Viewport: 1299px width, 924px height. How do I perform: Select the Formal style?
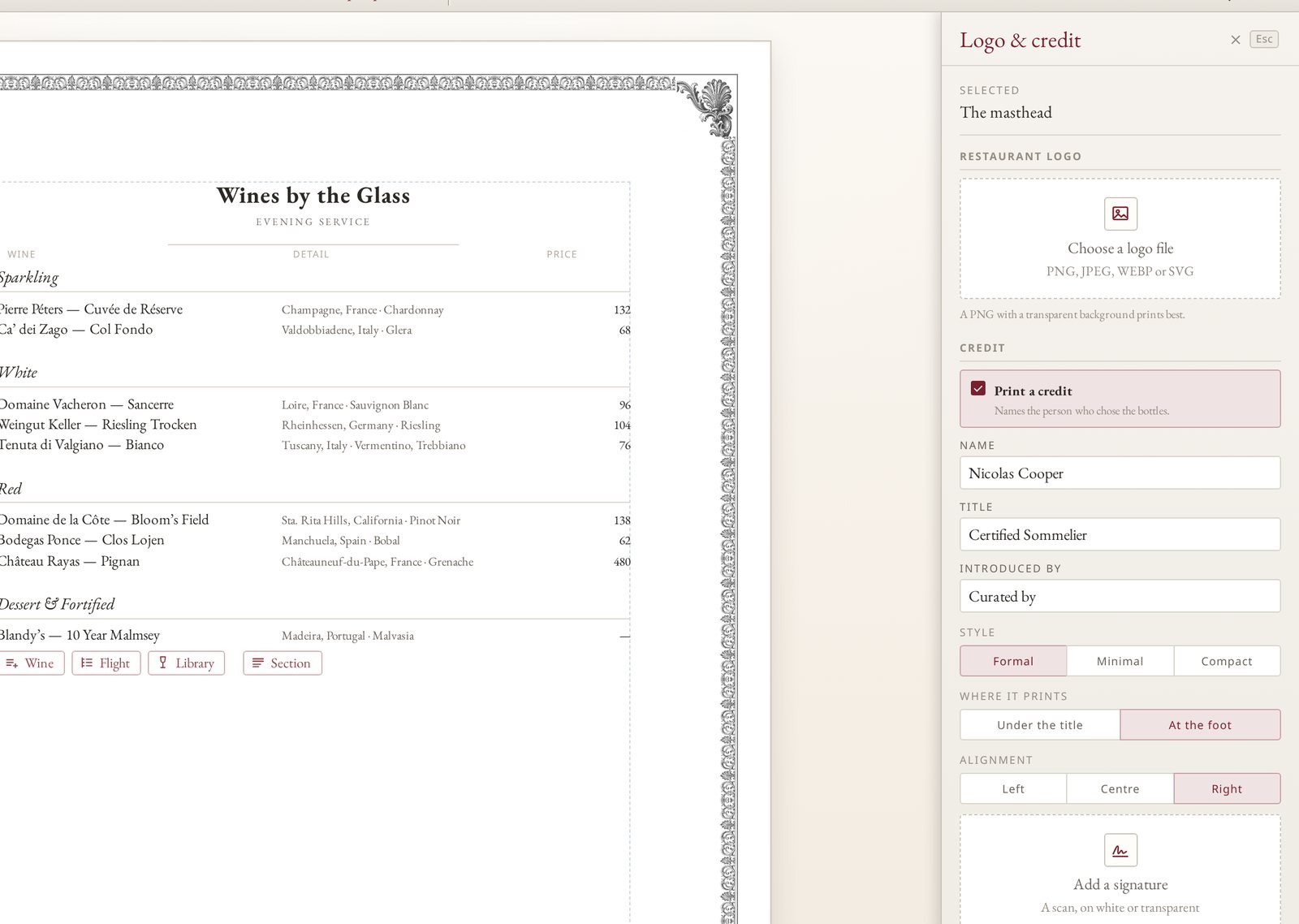(1013, 661)
